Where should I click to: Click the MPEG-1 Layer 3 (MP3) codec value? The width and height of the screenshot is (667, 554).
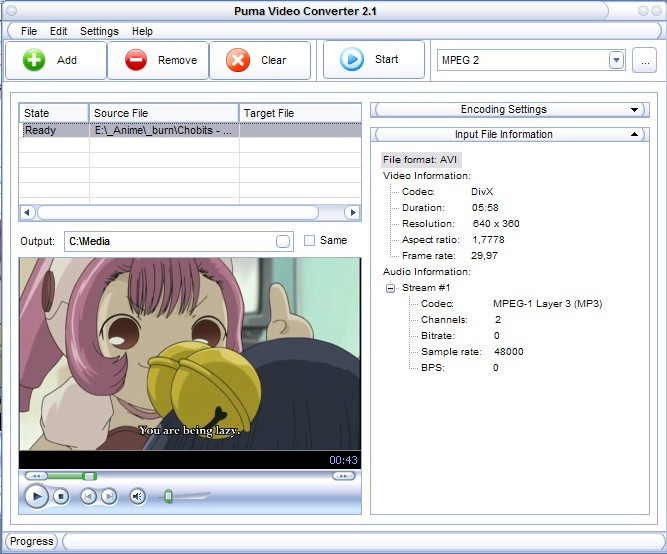(547, 304)
